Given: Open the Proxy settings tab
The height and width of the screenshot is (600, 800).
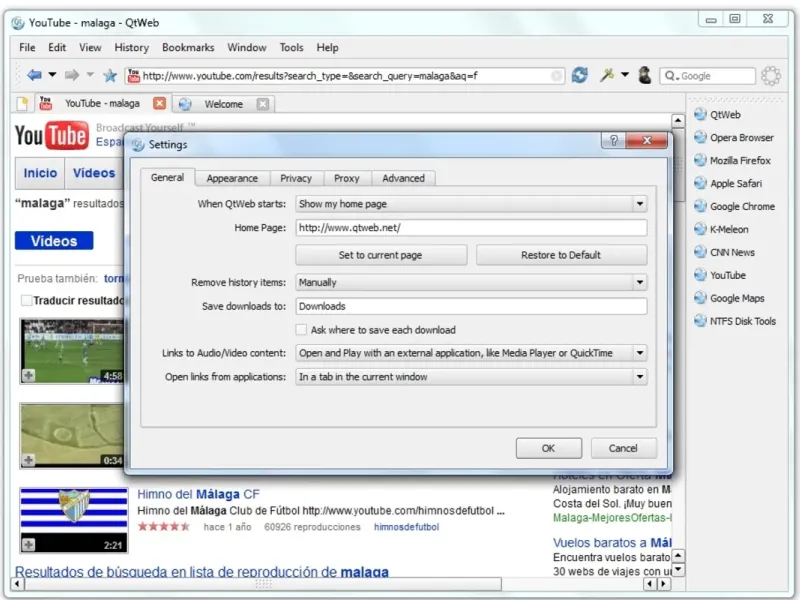Looking at the screenshot, I should pyautogui.click(x=346, y=179).
